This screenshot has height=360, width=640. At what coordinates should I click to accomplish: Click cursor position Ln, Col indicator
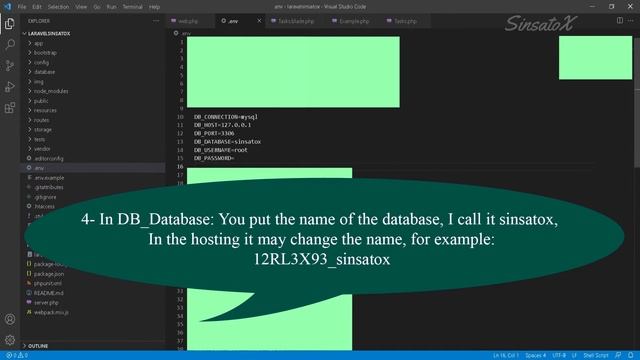click(x=506, y=356)
